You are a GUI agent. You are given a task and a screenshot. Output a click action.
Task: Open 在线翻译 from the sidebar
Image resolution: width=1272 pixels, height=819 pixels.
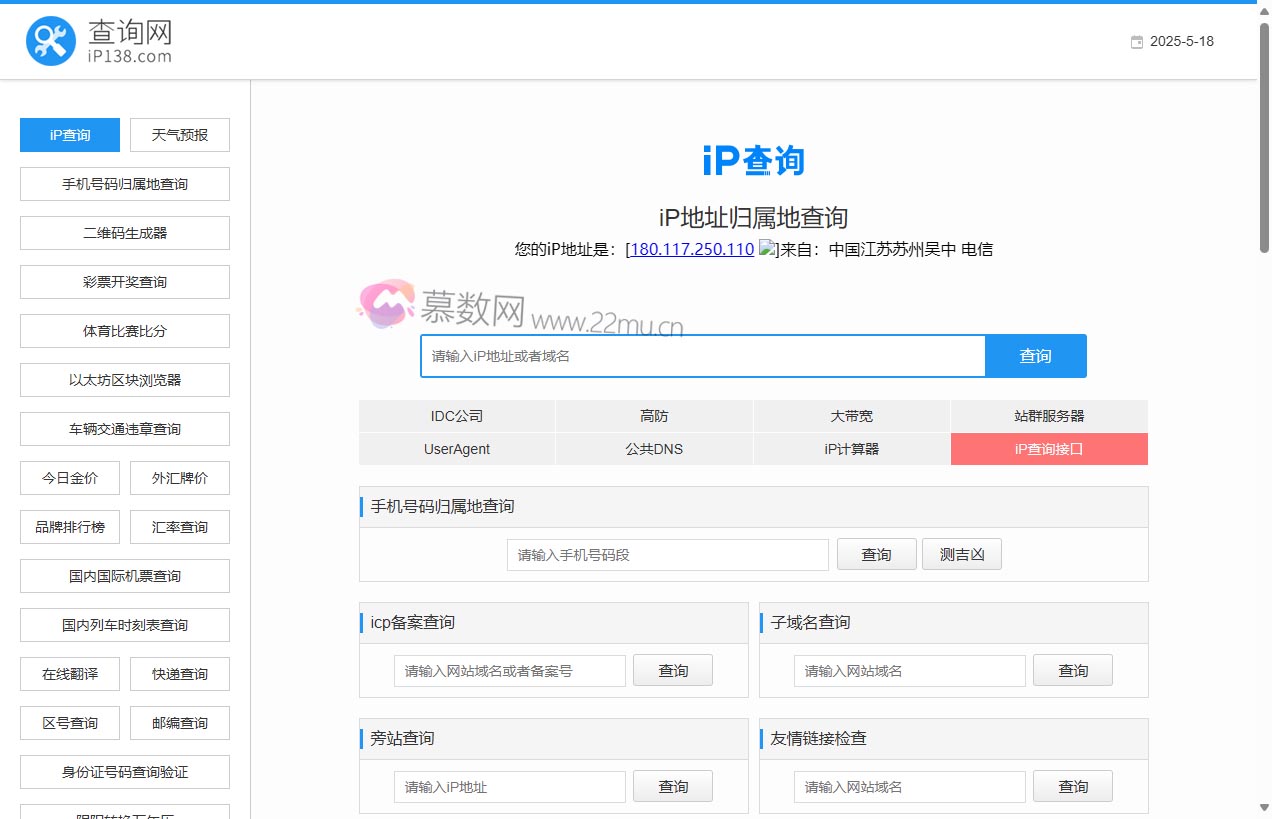pos(69,673)
